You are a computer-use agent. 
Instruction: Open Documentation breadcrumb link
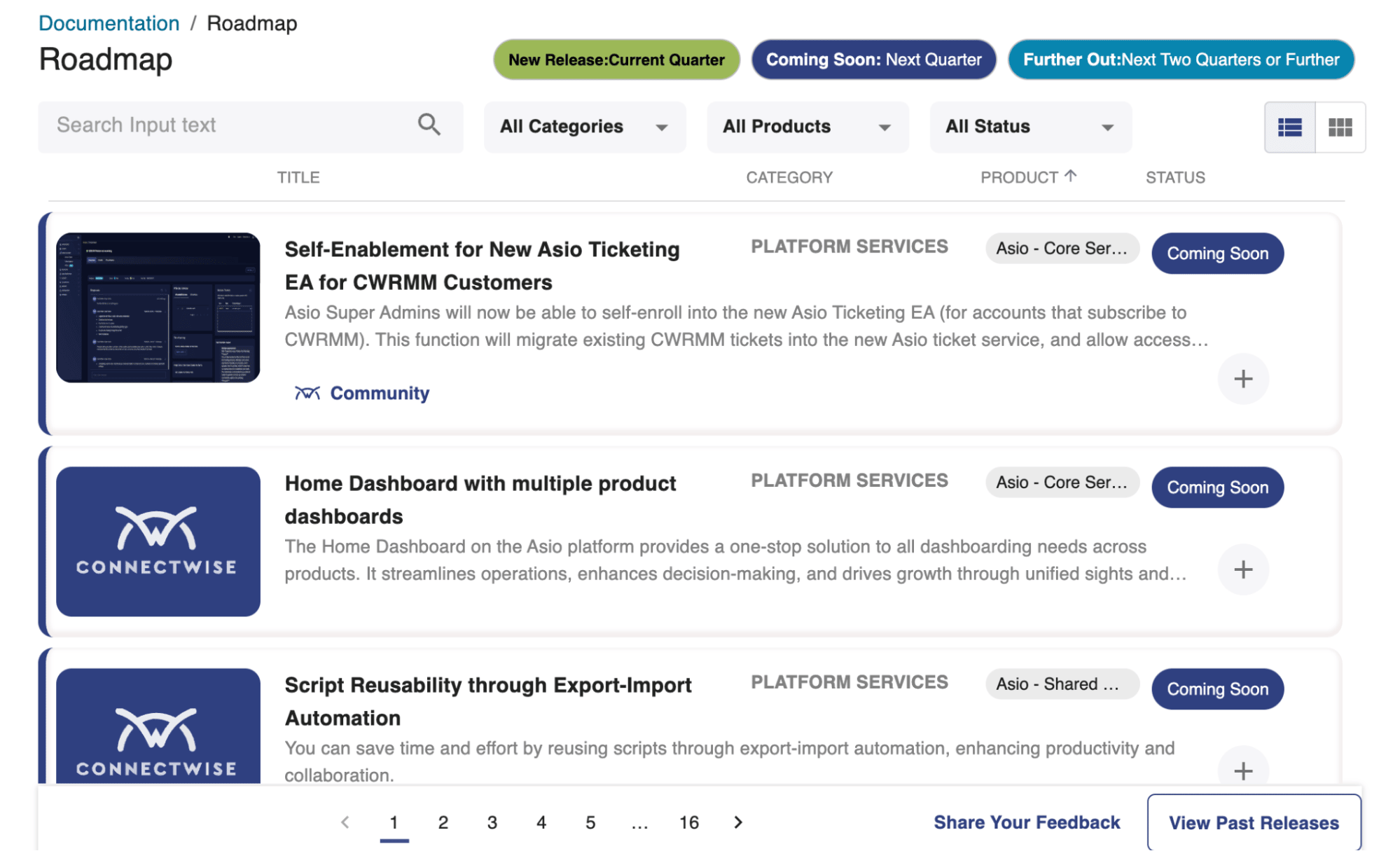(109, 23)
